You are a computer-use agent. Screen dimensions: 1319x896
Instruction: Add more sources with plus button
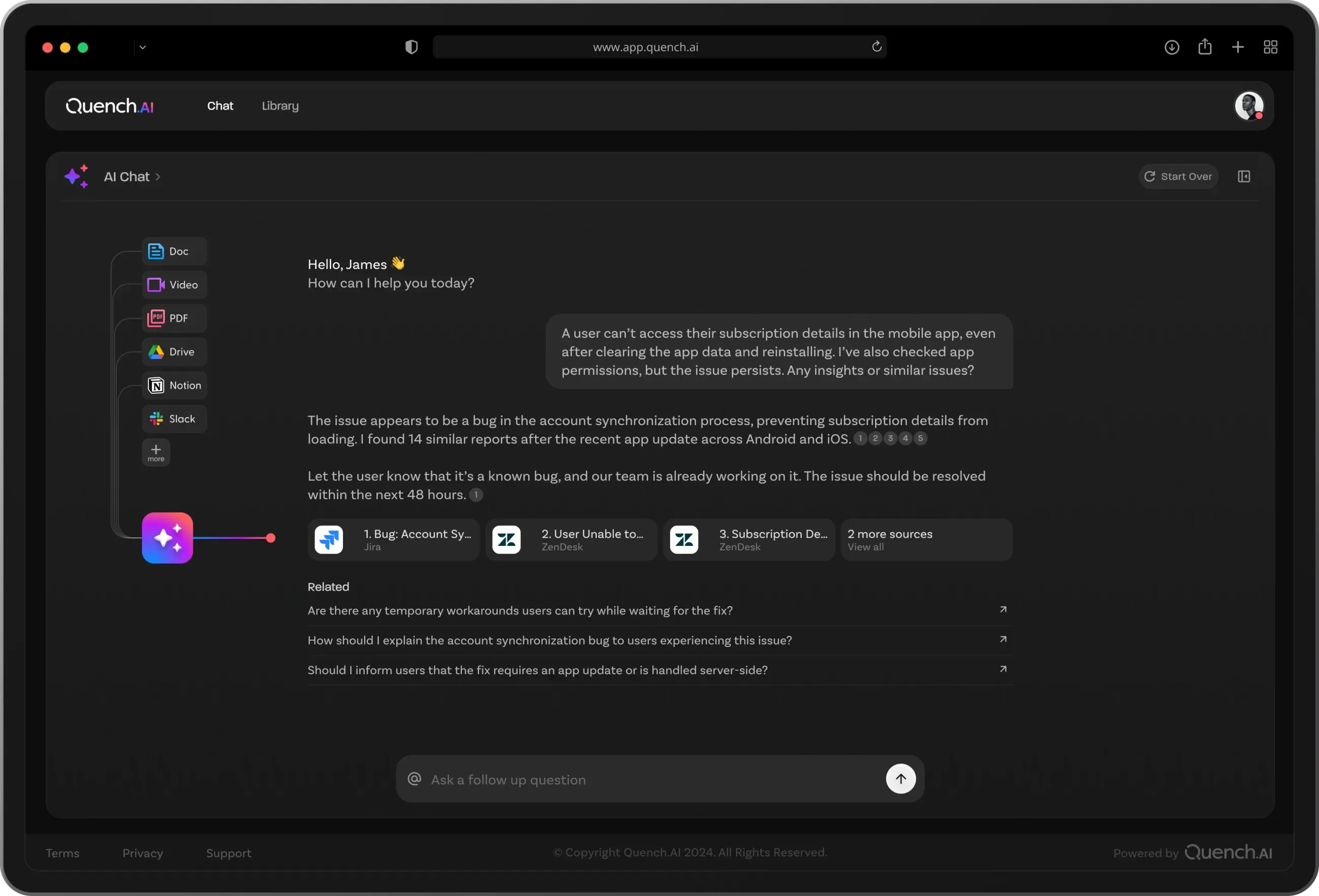tap(156, 452)
